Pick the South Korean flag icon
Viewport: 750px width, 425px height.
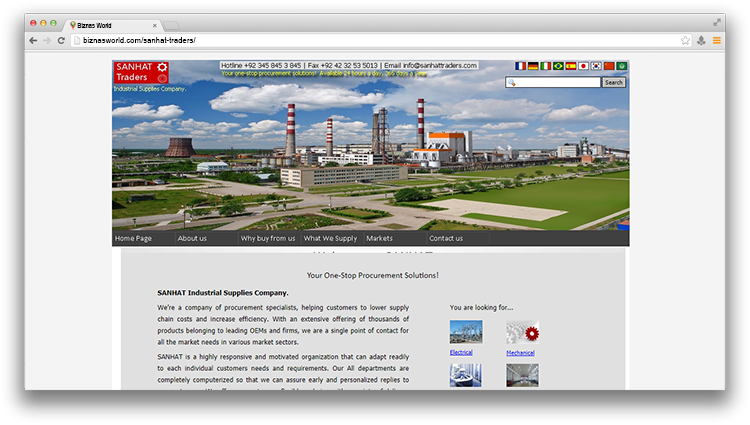pyautogui.click(x=596, y=66)
